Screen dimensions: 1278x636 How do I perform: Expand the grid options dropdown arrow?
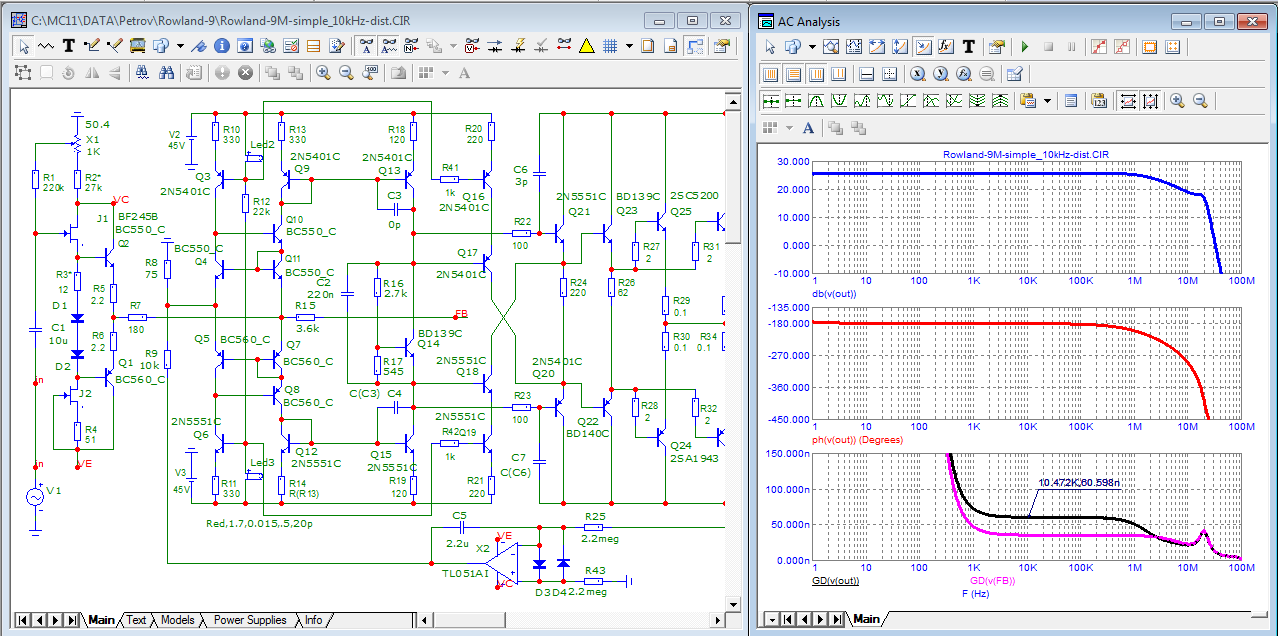[x=627, y=46]
